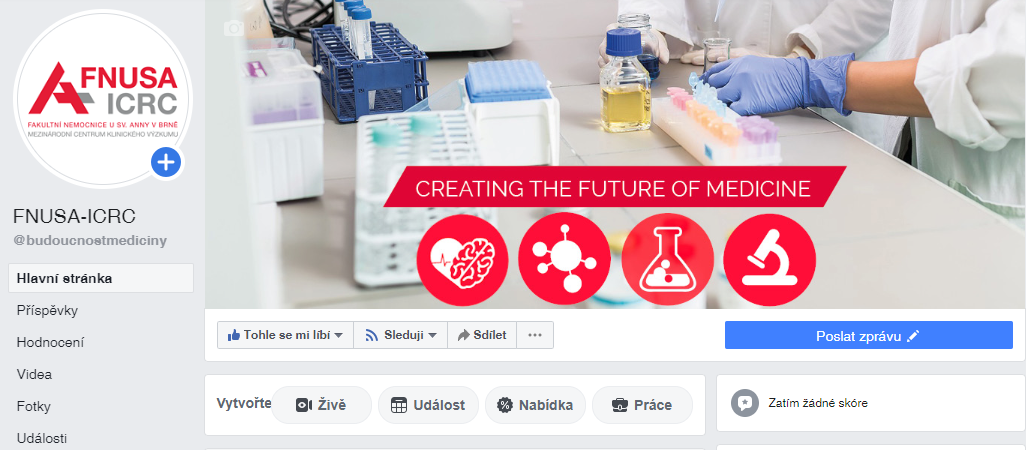Click the review score speech bubble icon

[x=745, y=403]
